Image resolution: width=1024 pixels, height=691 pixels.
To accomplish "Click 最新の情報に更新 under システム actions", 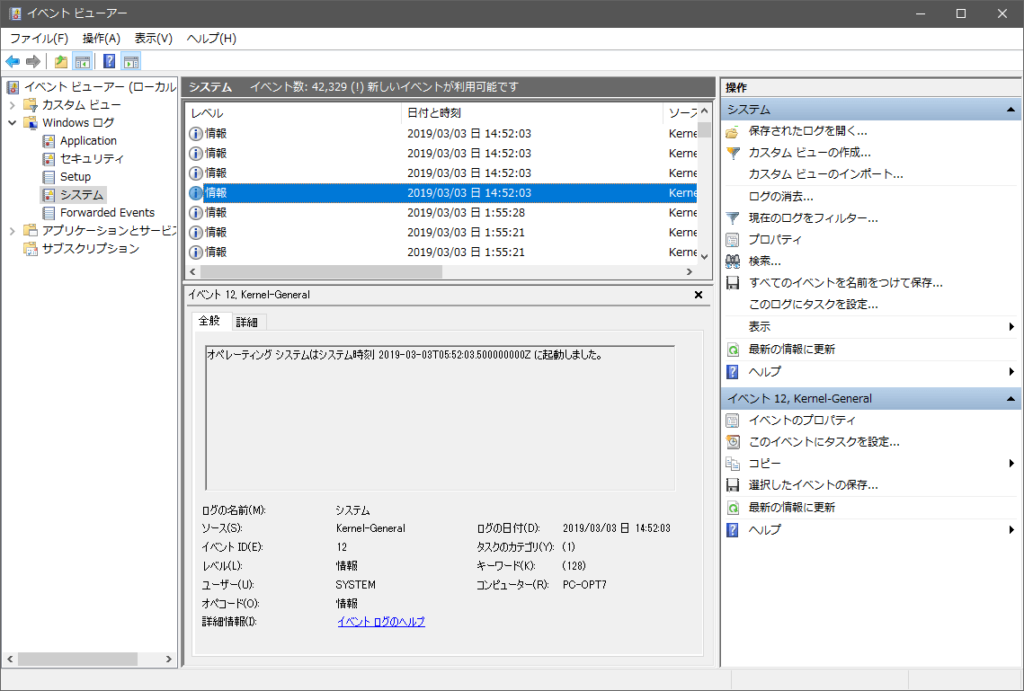I will (791, 349).
